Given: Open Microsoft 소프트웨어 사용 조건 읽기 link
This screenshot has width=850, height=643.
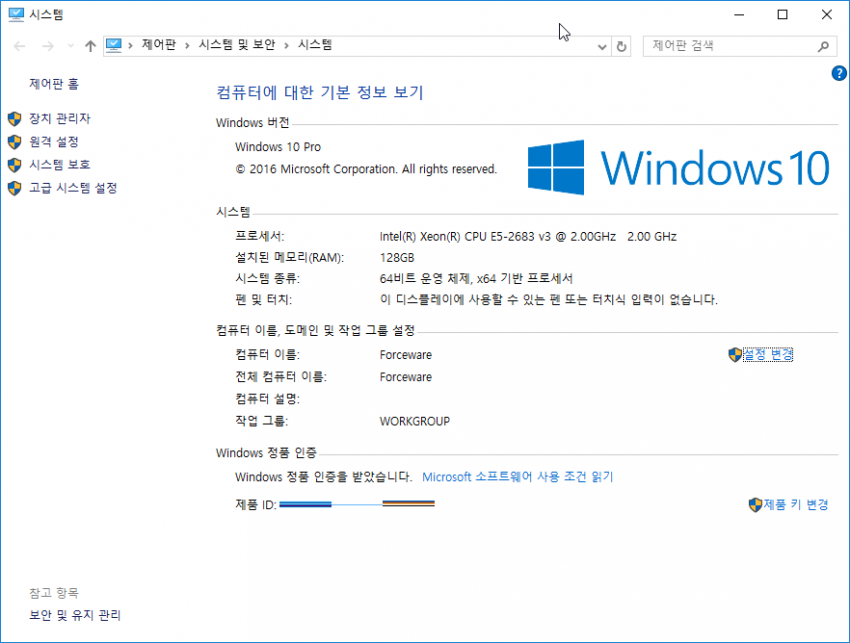Looking at the screenshot, I should click(517, 477).
